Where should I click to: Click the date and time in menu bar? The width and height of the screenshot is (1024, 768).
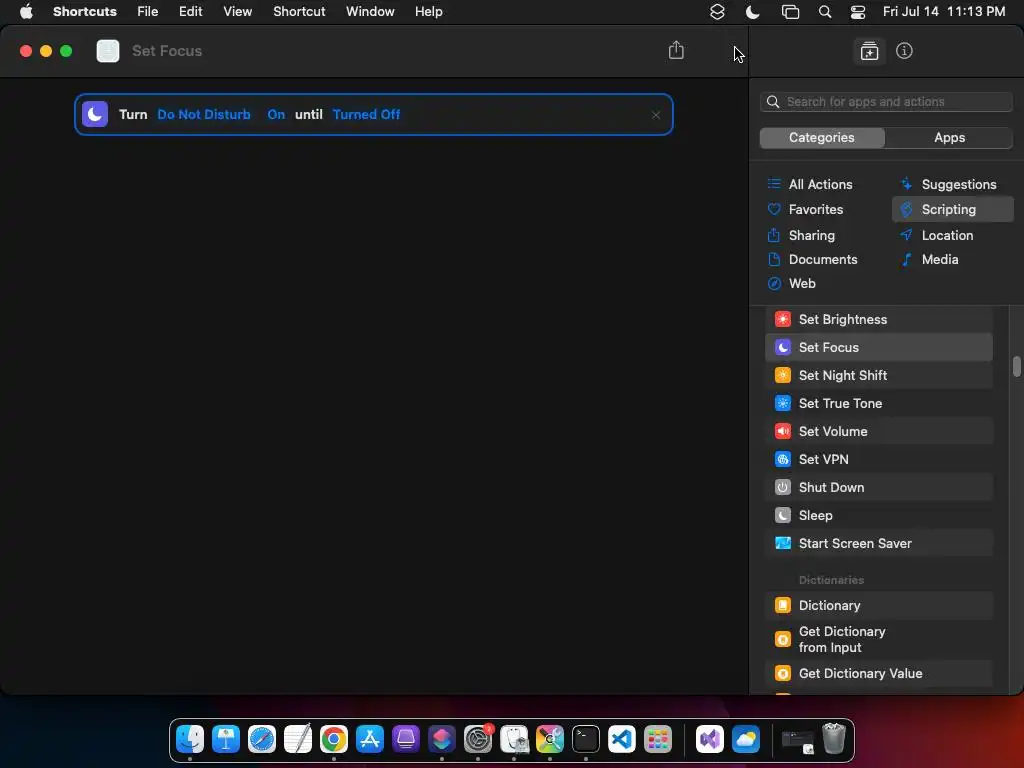(944, 12)
